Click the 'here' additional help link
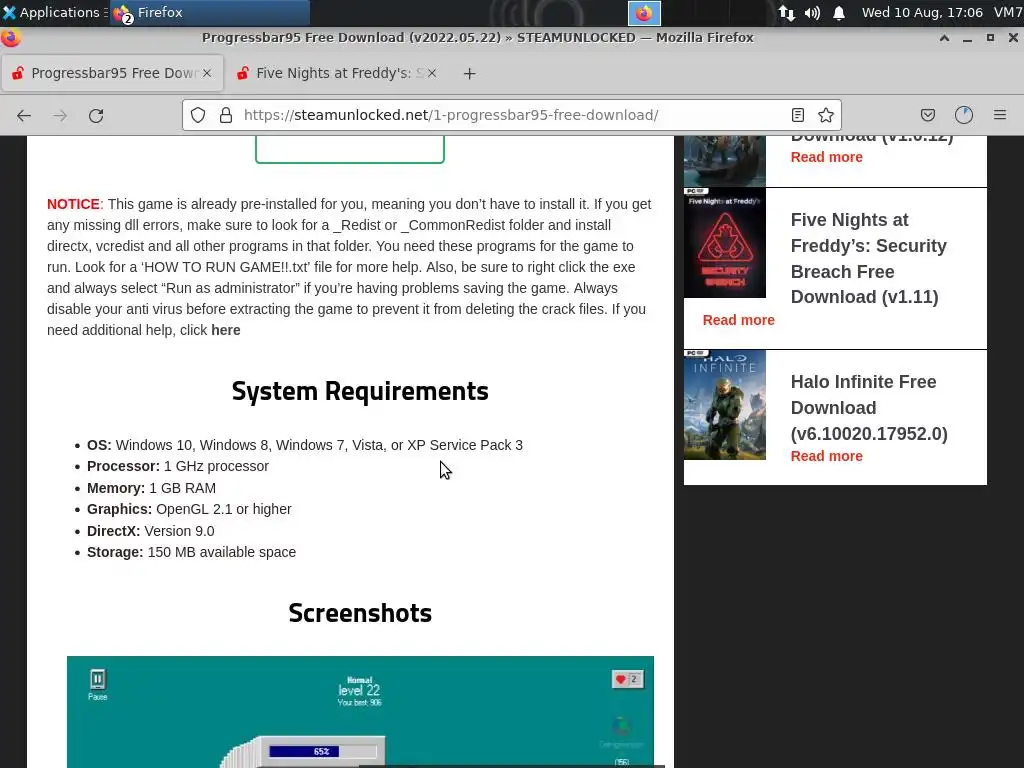Screen dimensions: 1024x768 click(x=226, y=330)
